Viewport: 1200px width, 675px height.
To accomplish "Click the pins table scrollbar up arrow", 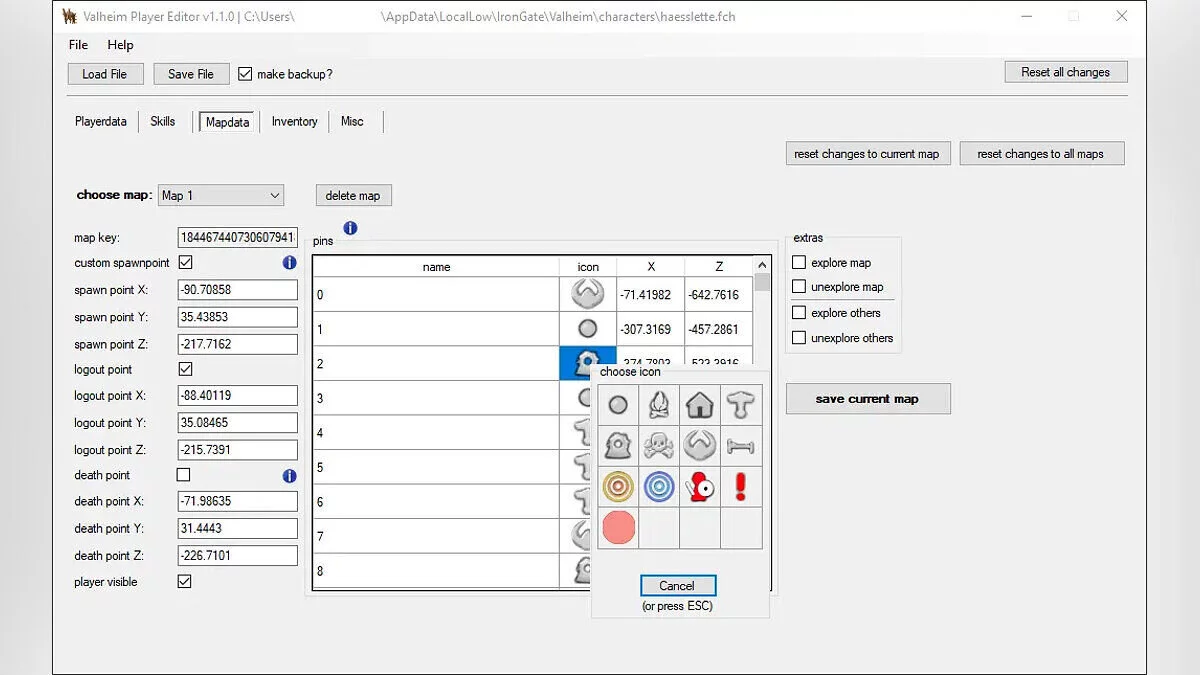I will (763, 266).
